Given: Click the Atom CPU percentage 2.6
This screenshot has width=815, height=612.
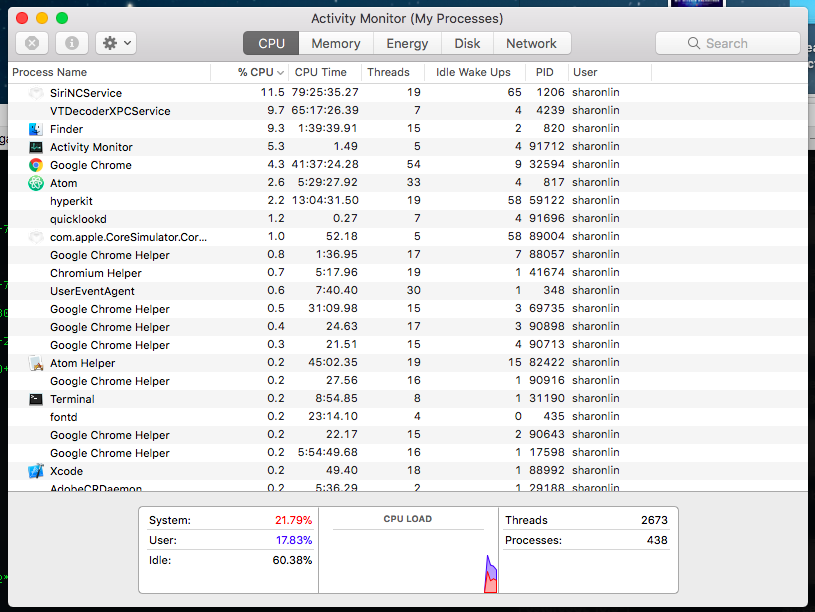Looking at the screenshot, I should pyautogui.click(x=276, y=183).
